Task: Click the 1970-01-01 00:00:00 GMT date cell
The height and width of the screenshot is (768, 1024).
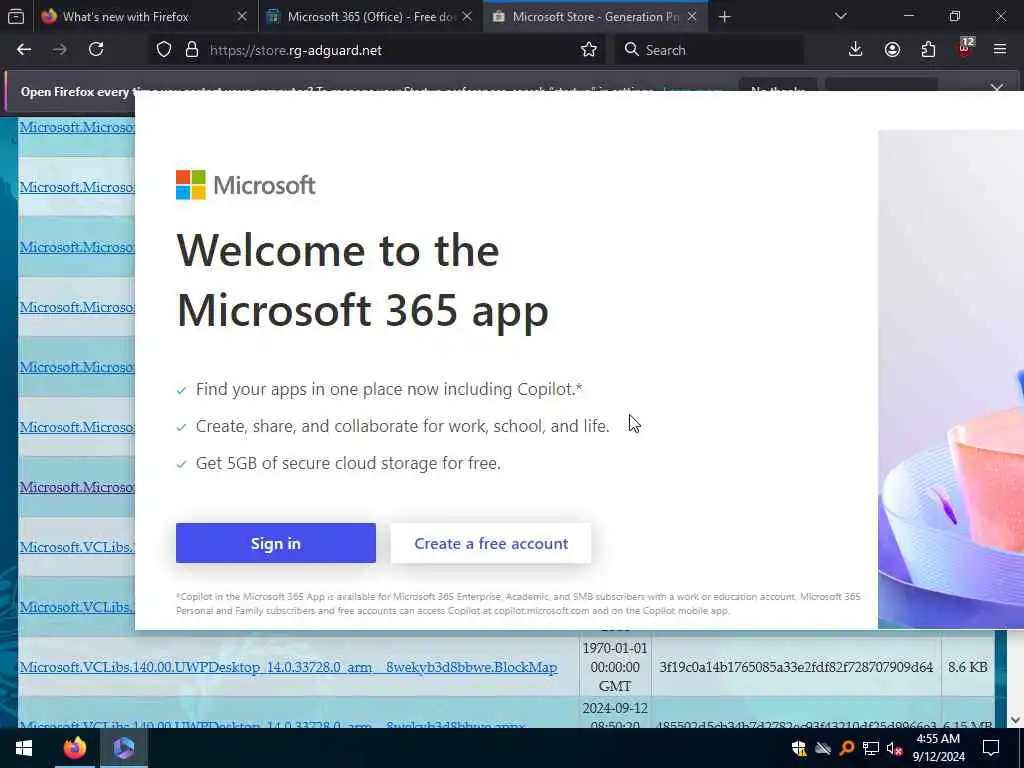Action: click(615, 667)
